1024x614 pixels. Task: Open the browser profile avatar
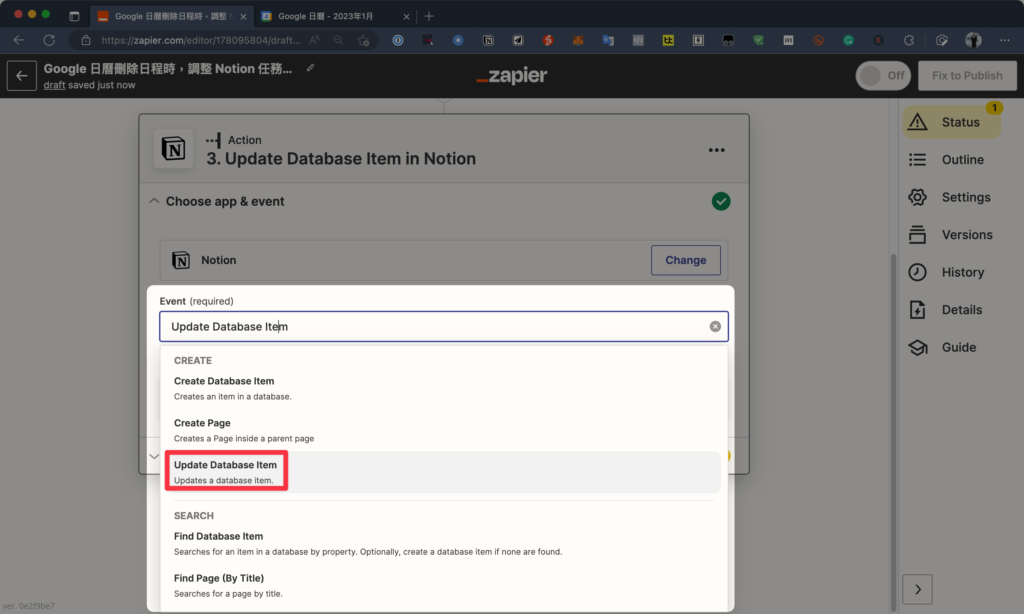coord(973,40)
